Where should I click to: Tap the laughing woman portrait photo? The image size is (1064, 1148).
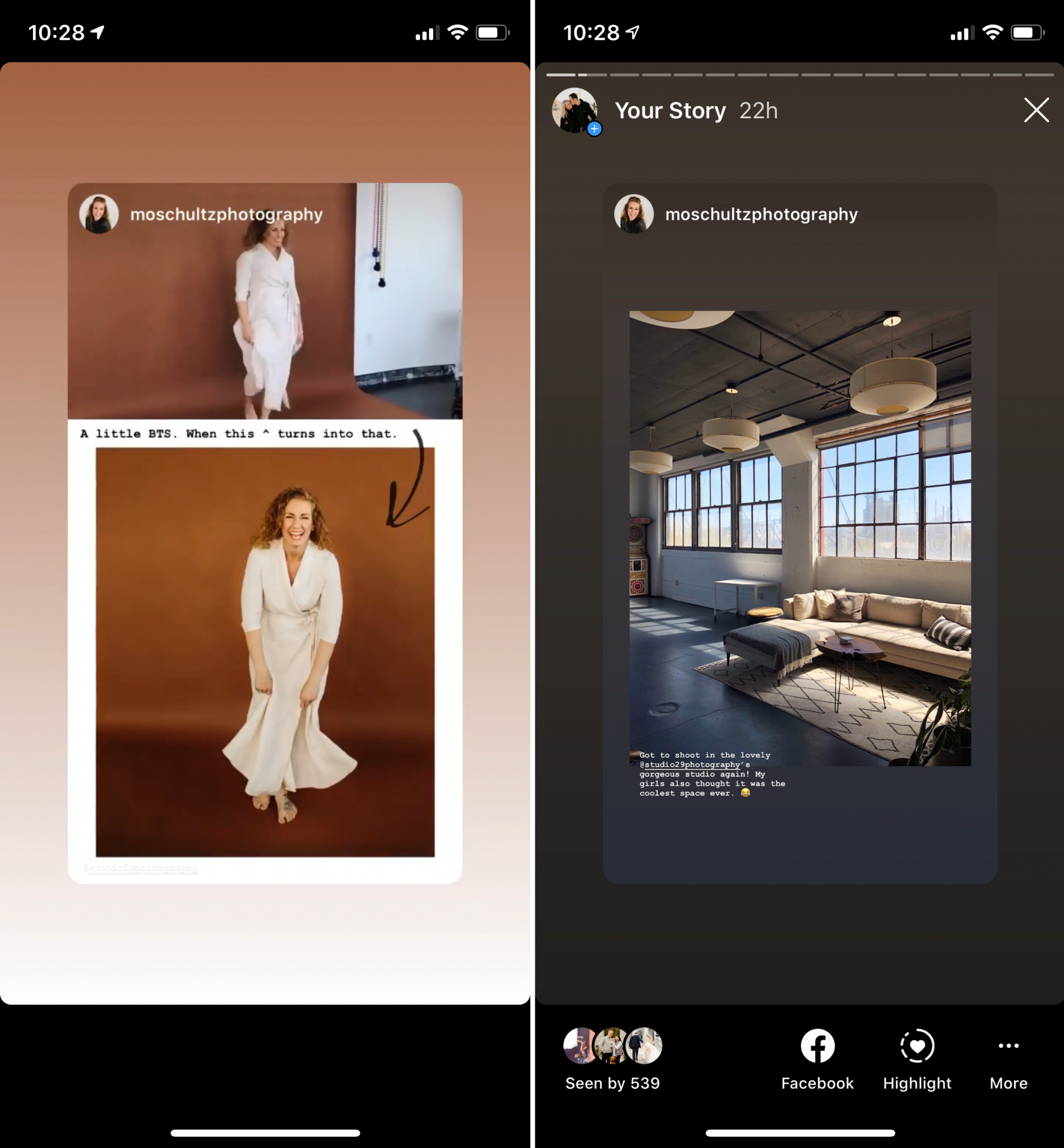pyautogui.click(x=265, y=651)
